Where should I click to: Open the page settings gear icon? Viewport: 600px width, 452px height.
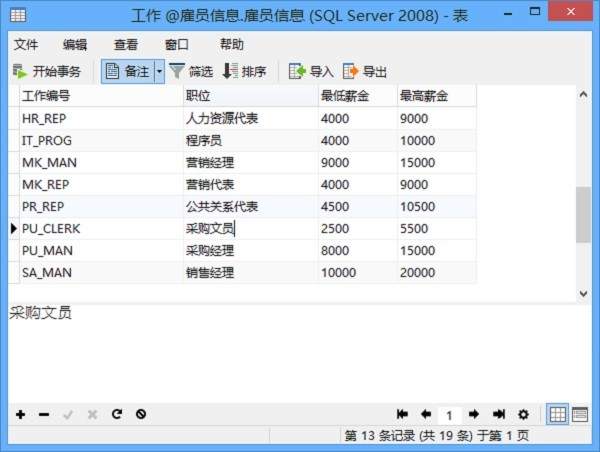523,414
